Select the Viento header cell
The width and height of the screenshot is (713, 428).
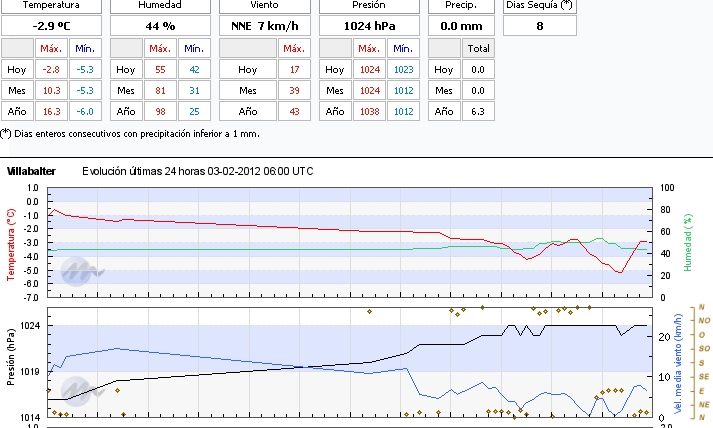[264, 5]
